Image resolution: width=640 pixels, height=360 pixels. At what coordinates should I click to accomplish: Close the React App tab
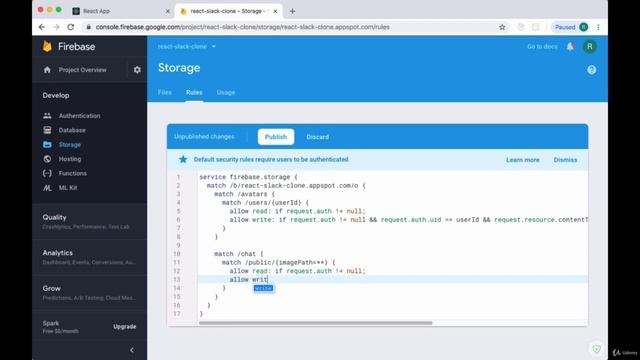tap(167, 11)
